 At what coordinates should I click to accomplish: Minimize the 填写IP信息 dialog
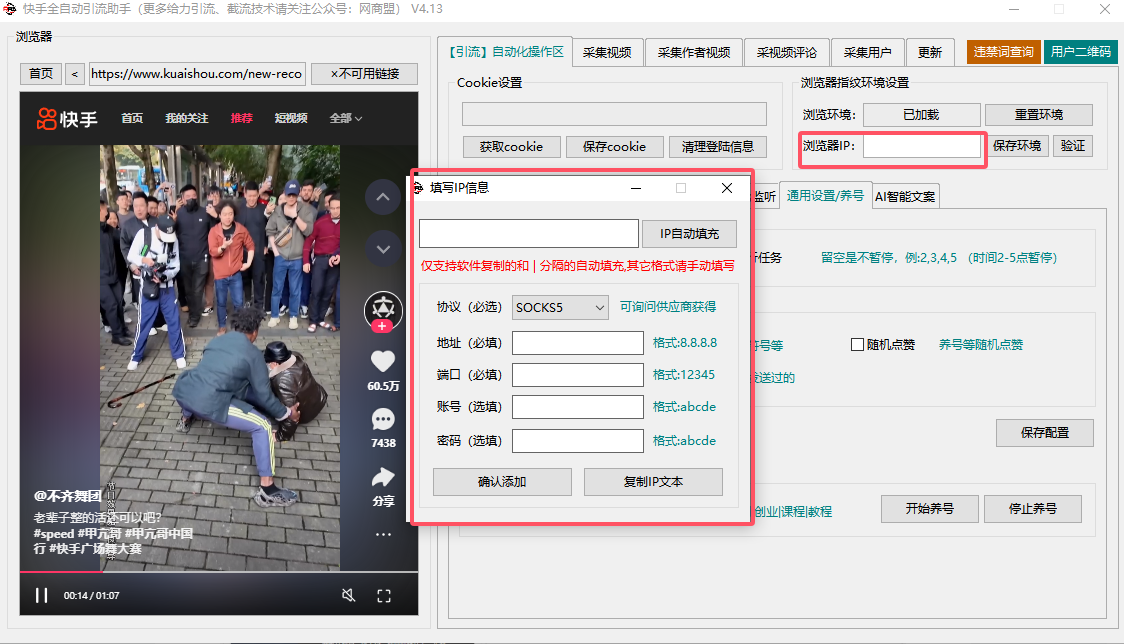[x=636, y=188]
